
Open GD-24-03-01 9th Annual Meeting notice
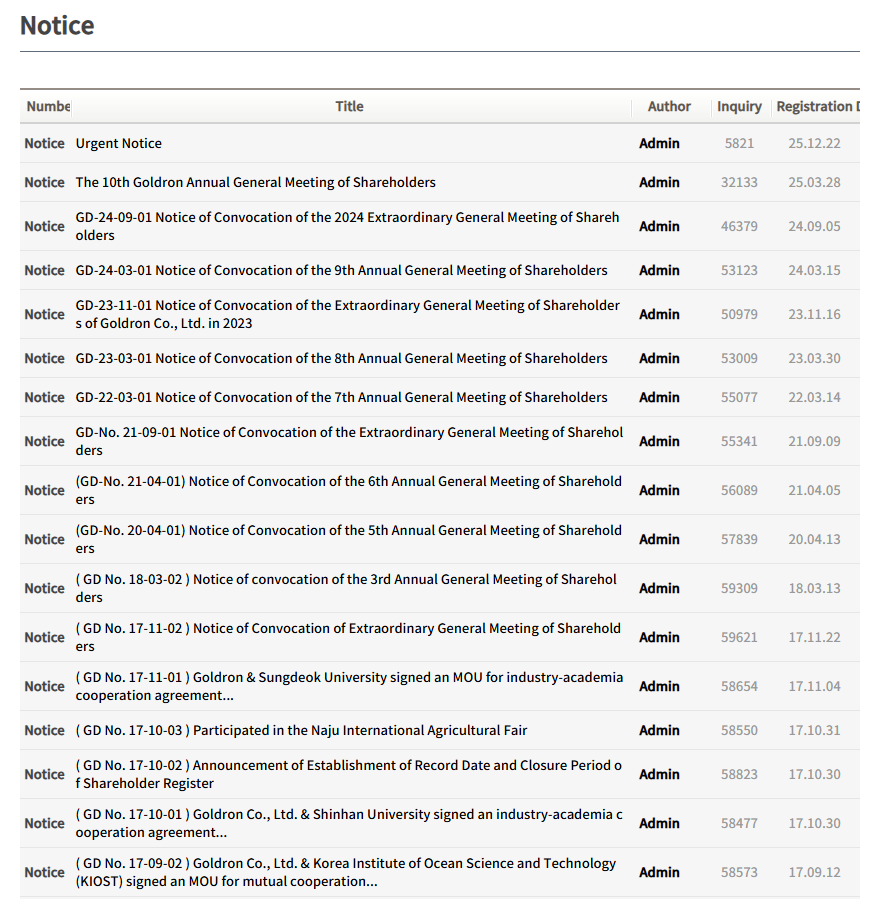point(341,270)
